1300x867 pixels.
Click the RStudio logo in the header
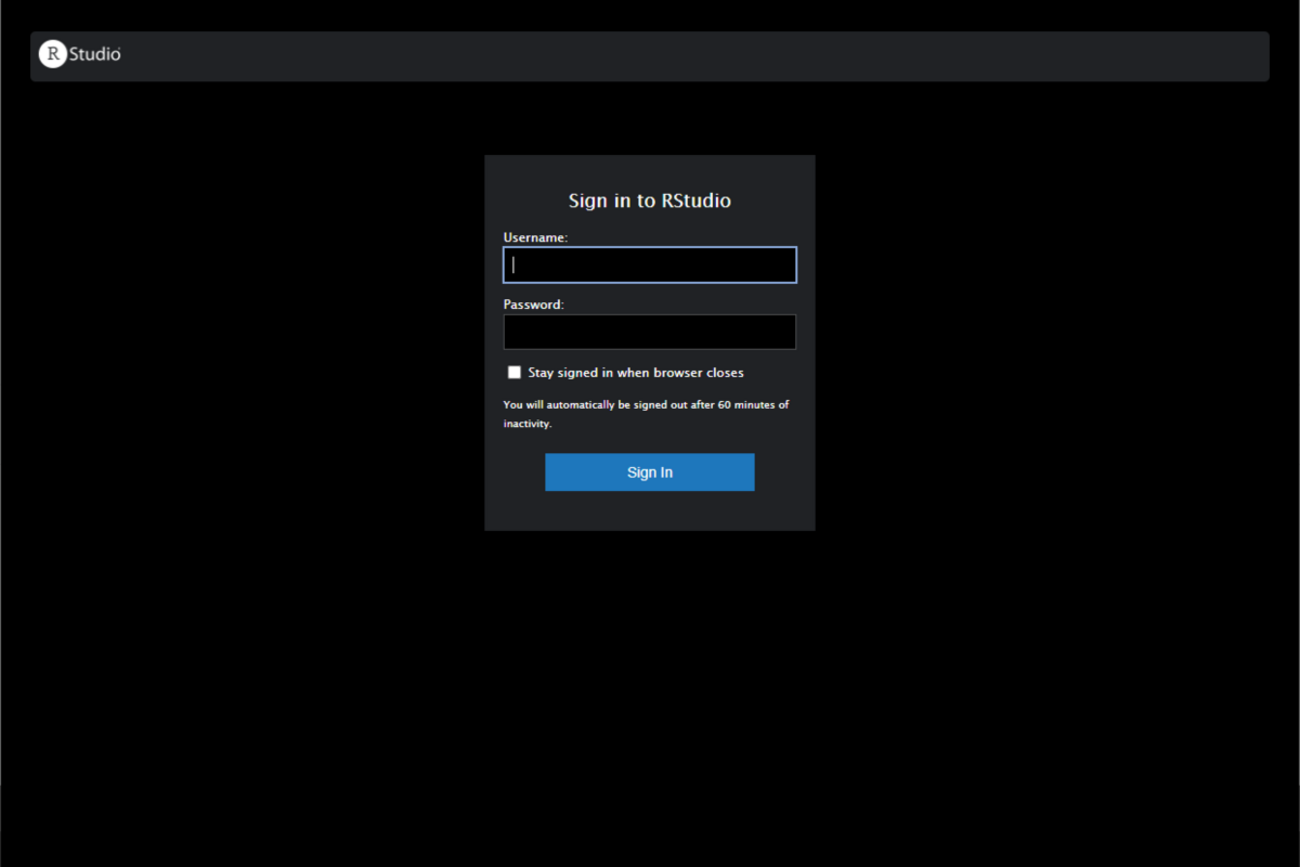pos(80,54)
